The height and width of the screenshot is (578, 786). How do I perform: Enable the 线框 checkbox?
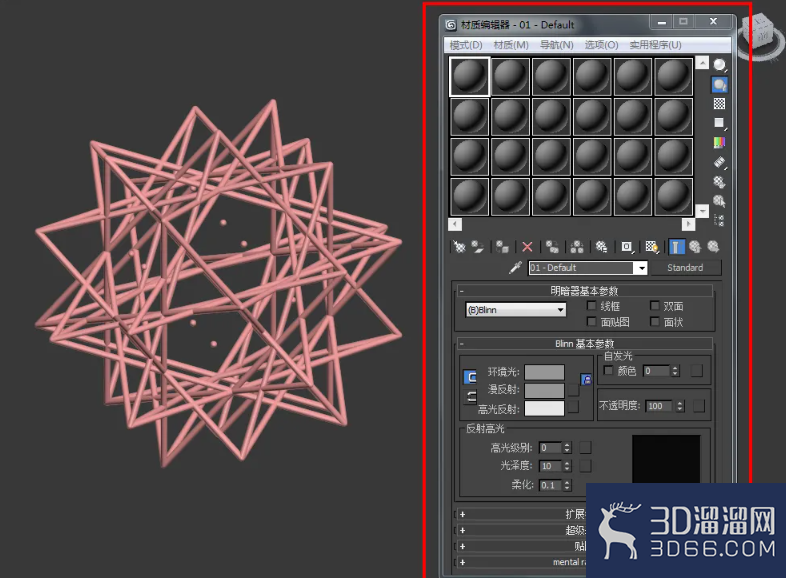pos(592,305)
